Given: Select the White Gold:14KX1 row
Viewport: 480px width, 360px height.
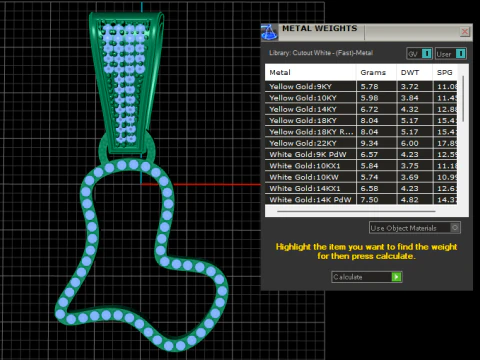Looking at the screenshot, I should pos(361,188).
